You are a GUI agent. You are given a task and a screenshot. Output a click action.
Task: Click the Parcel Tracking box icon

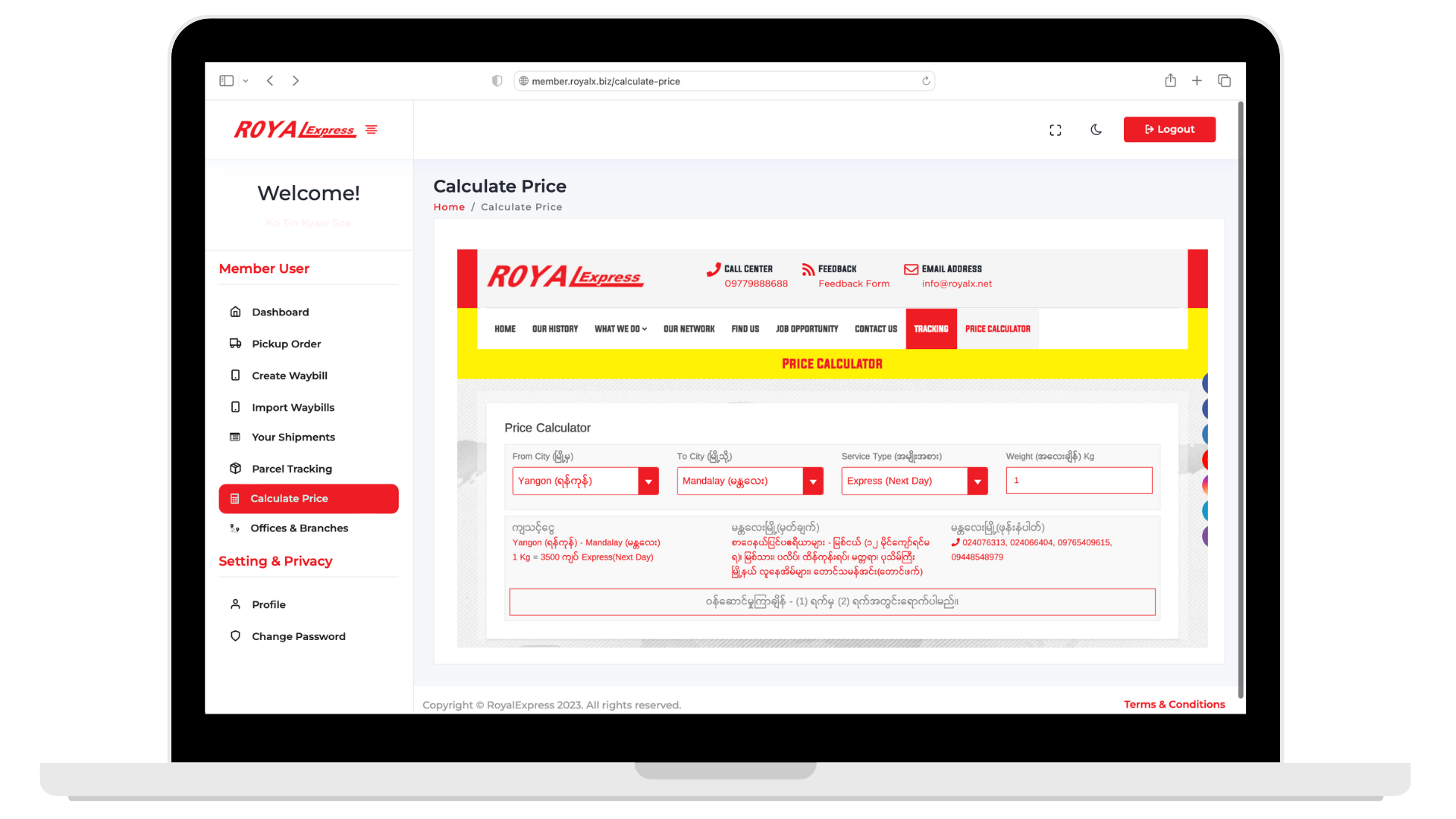click(235, 469)
